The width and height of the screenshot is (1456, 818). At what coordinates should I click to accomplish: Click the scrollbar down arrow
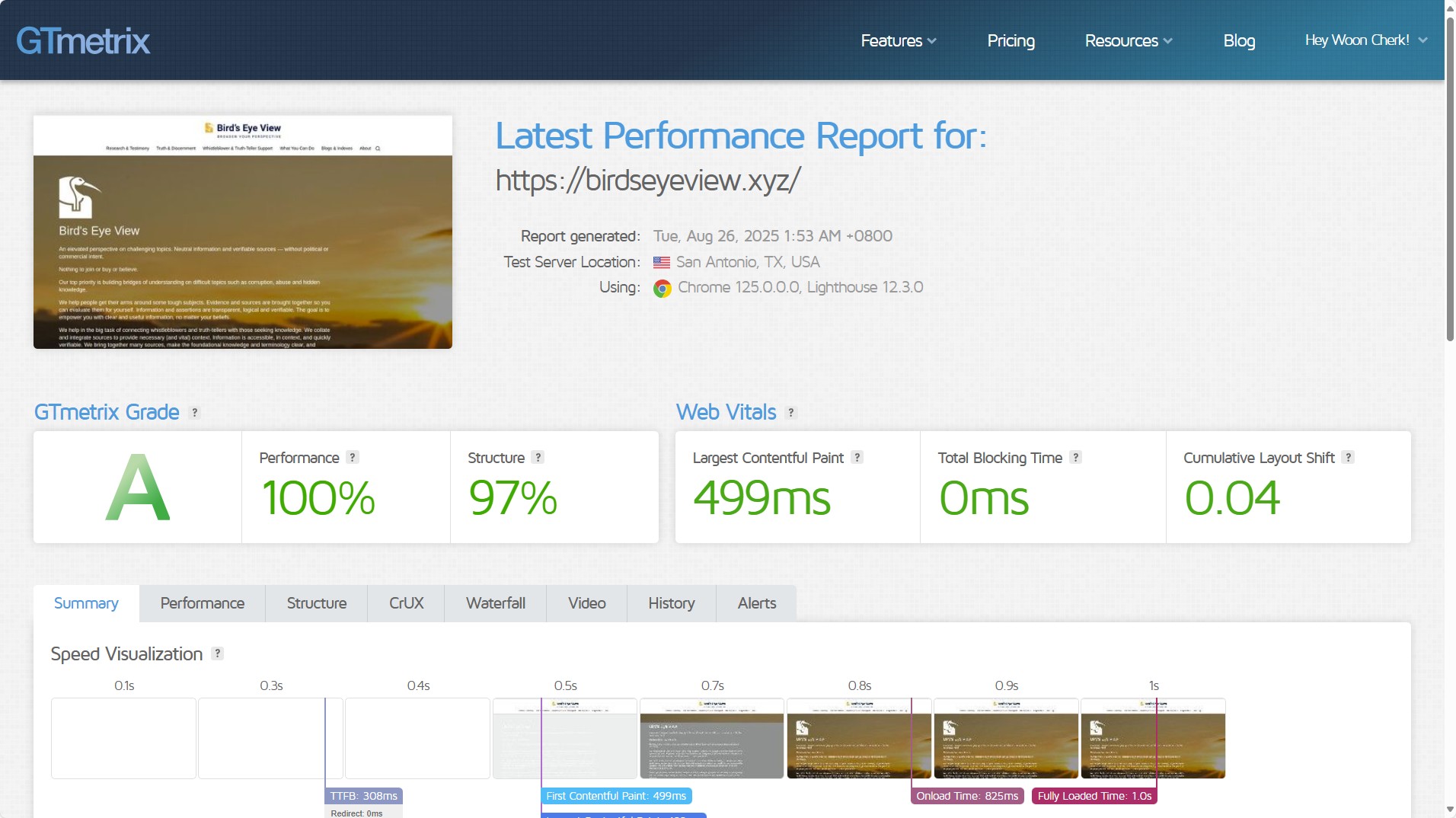click(x=1450, y=810)
